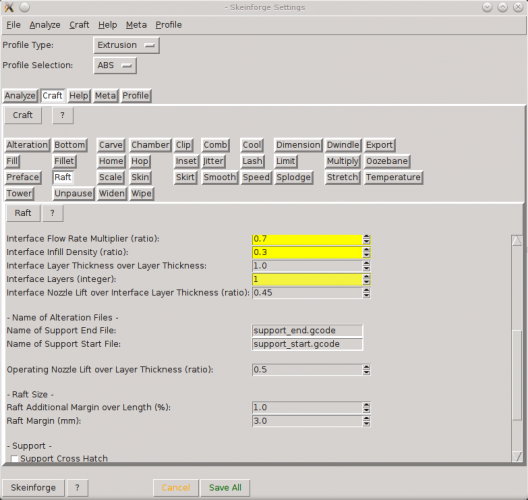528x500 pixels.
Task: Click the Skeinforge question mark help button
Action: [77, 488]
